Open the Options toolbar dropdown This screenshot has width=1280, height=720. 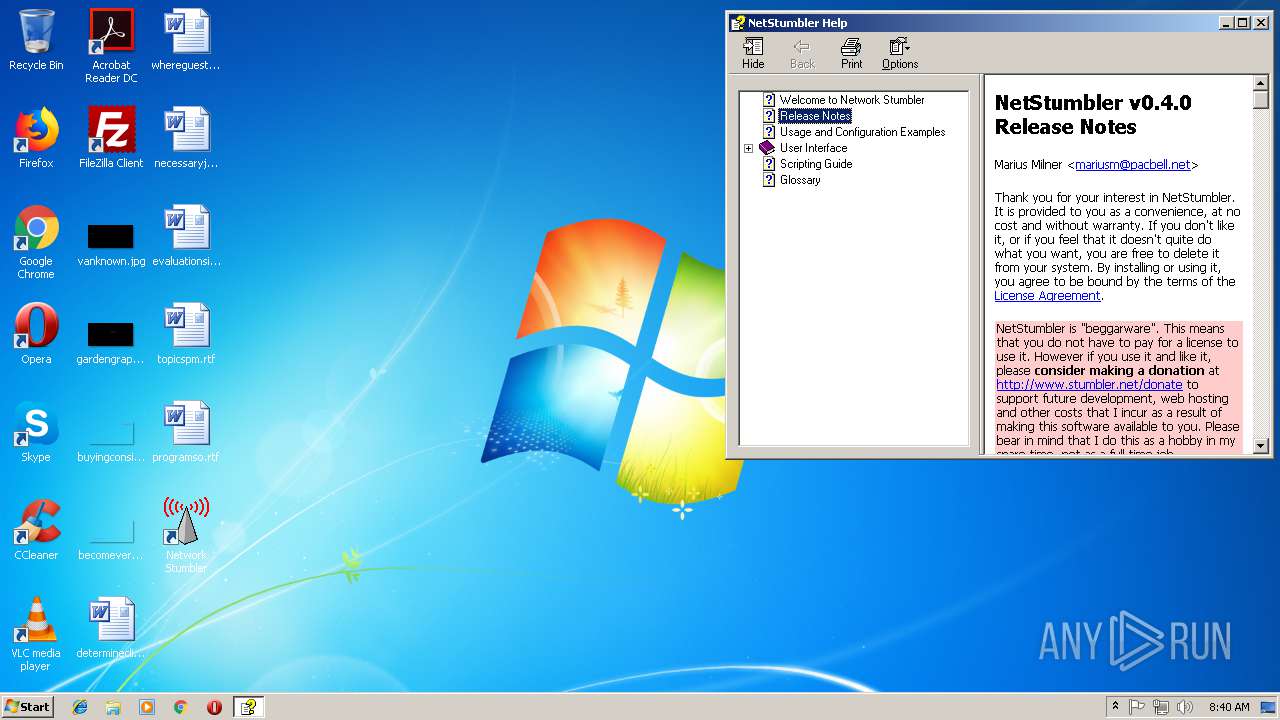tap(900, 54)
